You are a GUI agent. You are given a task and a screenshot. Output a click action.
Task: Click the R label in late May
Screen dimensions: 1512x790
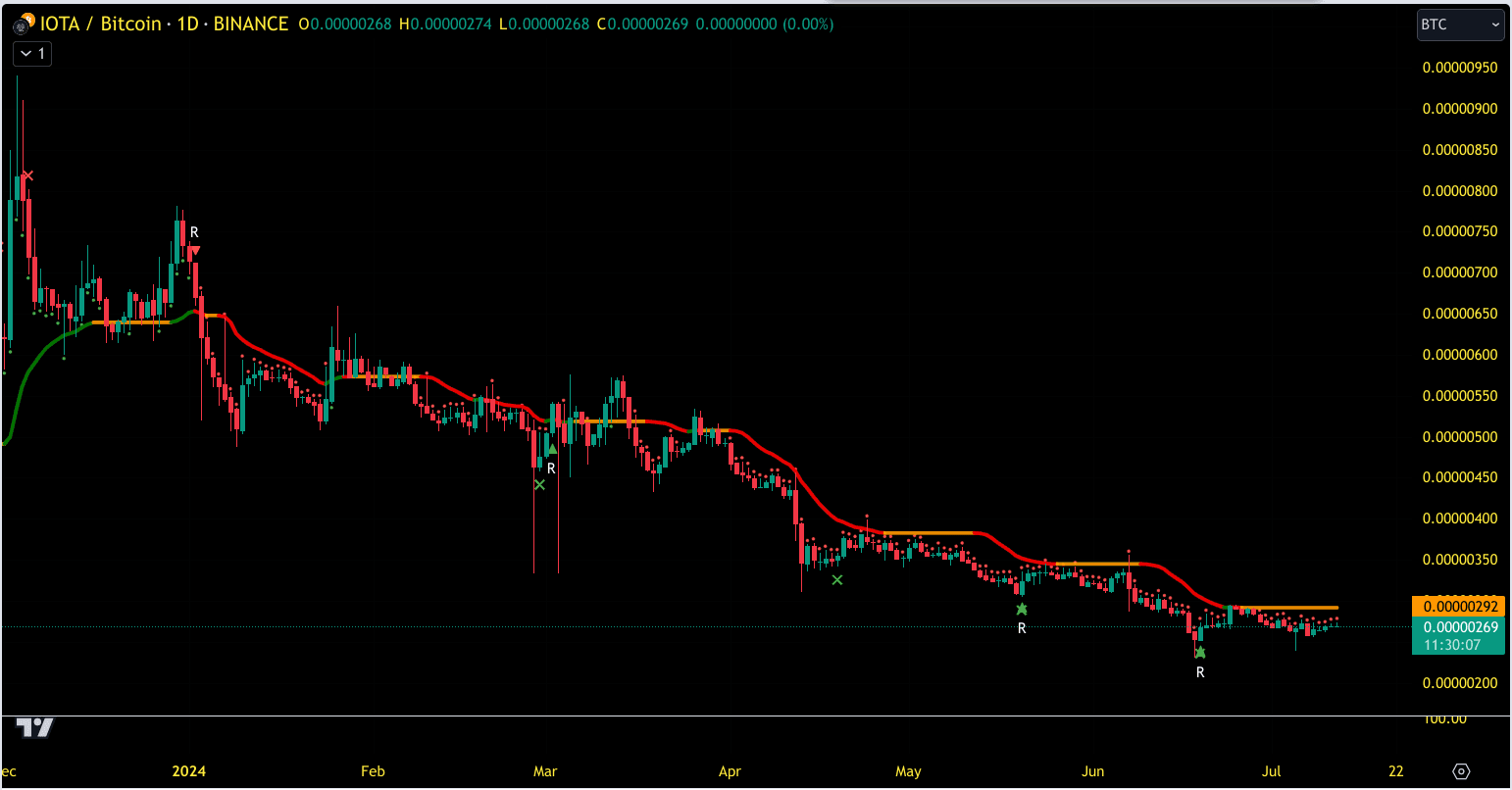[x=1022, y=628]
